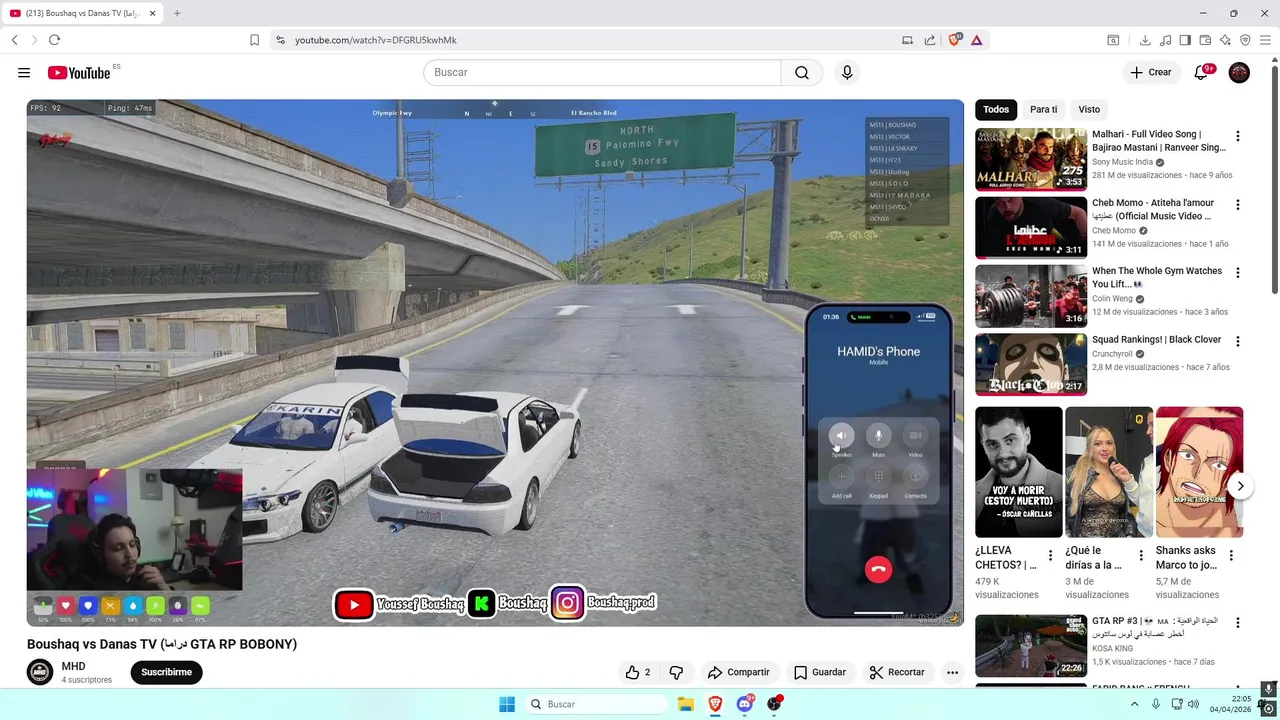Open the GTA RP #3 video thumbnail
Viewport: 1280px width, 720px height.
(1031, 646)
